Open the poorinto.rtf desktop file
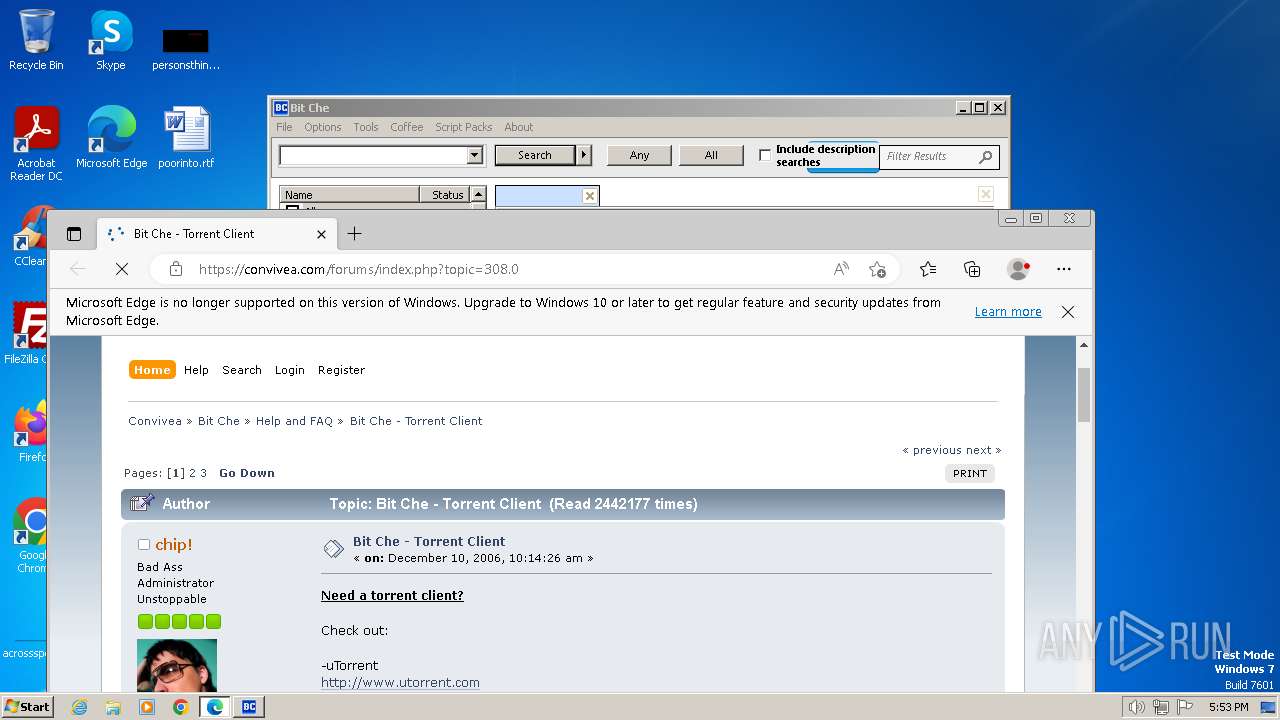This screenshot has height=720, width=1280. 186,138
